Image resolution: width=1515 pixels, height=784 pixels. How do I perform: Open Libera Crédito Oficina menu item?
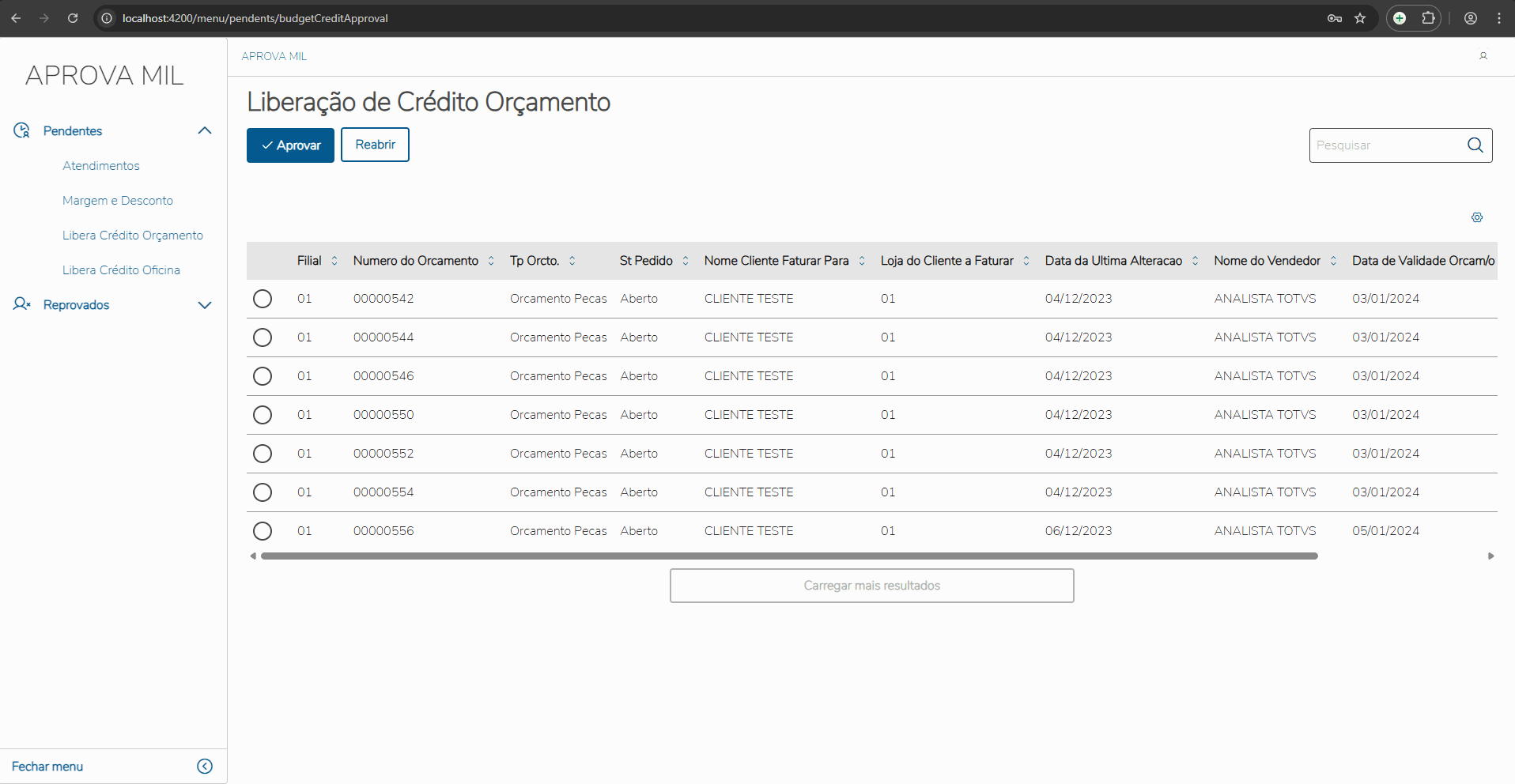coord(121,270)
